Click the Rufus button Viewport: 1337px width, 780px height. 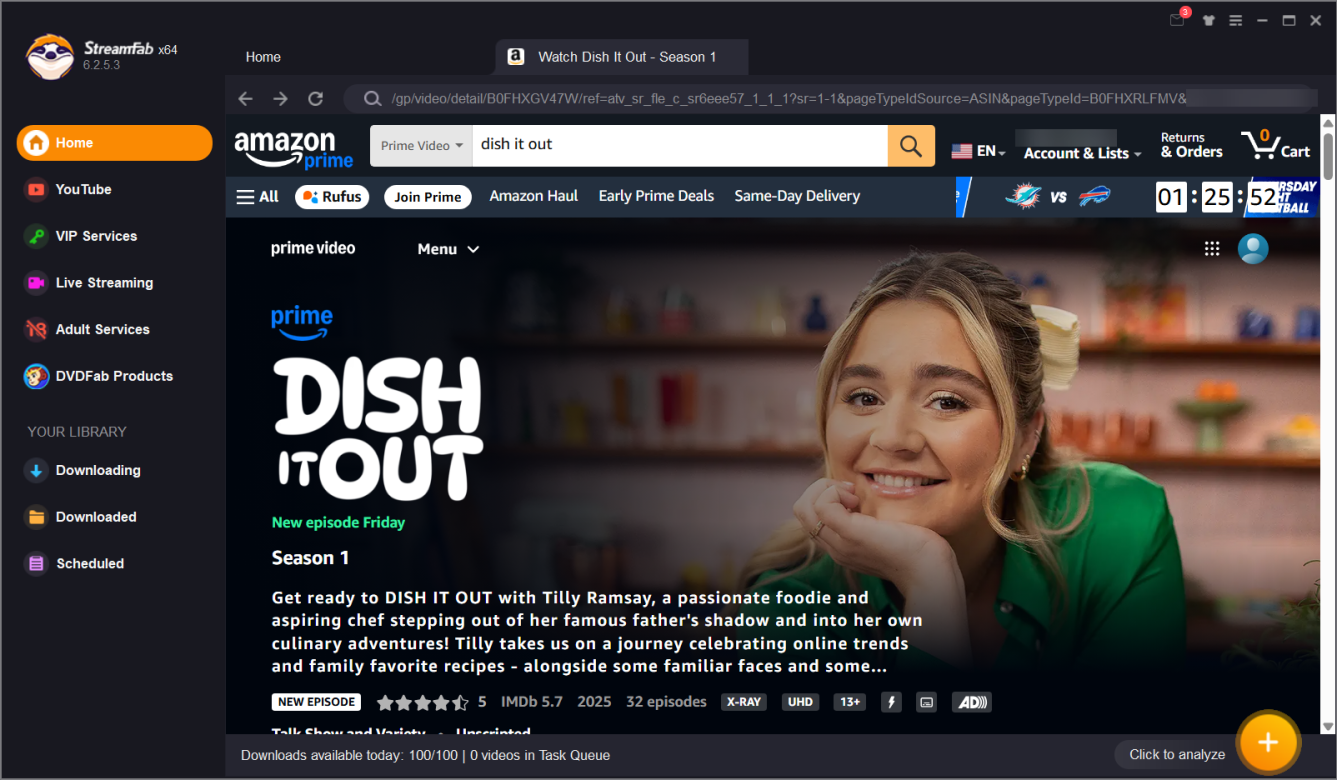tap(332, 197)
